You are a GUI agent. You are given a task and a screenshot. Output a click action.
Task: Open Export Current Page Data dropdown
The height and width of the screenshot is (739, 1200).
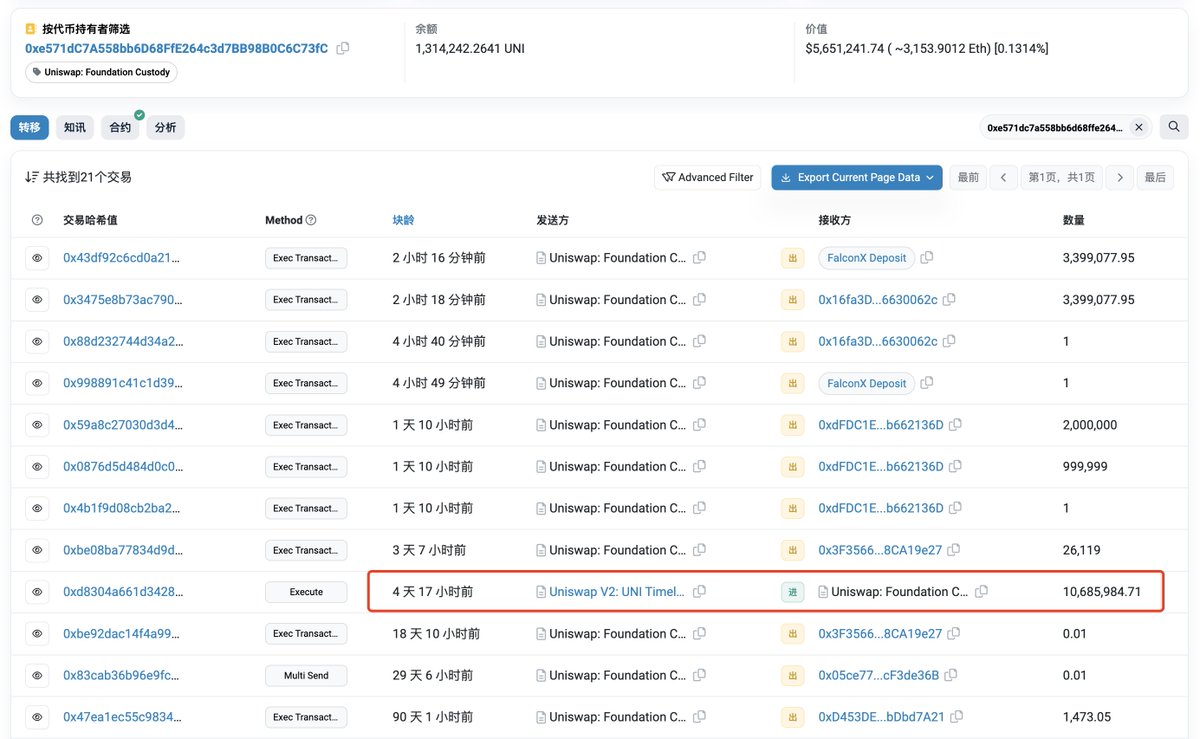coord(857,177)
